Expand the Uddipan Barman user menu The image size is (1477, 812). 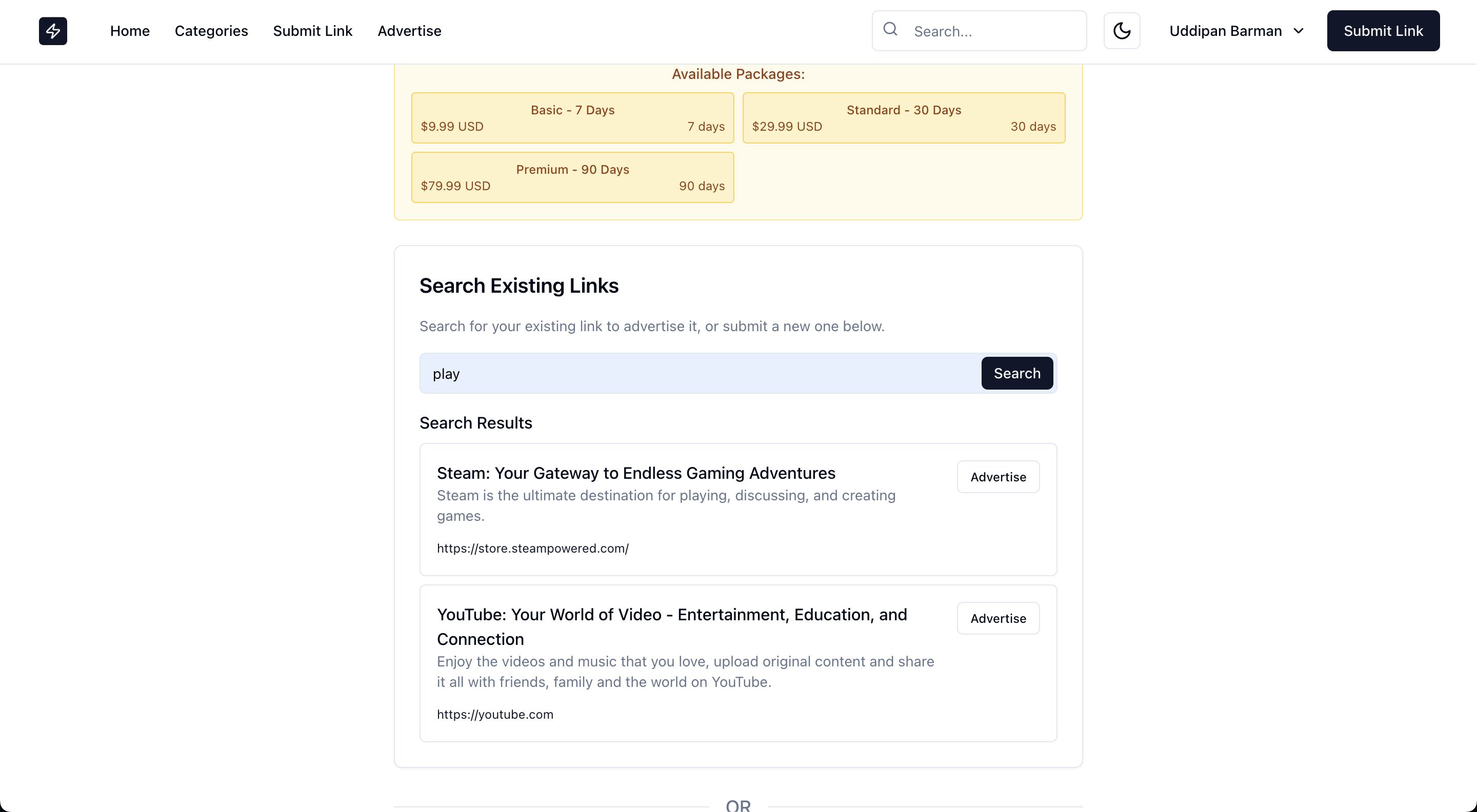[x=1236, y=31]
